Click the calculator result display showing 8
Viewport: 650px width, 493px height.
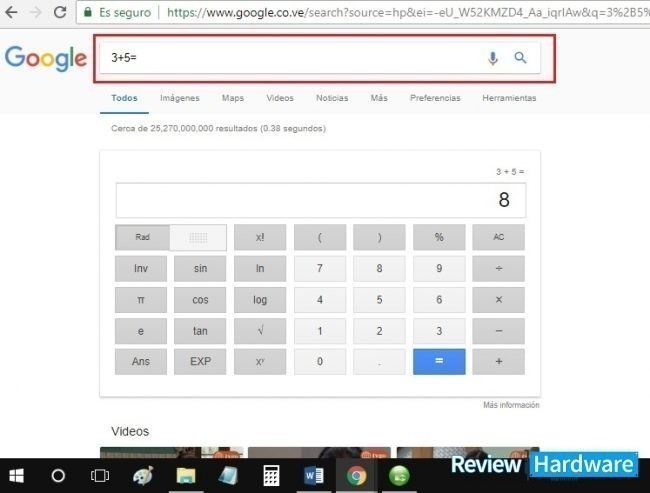pyautogui.click(x=321, y=200)
